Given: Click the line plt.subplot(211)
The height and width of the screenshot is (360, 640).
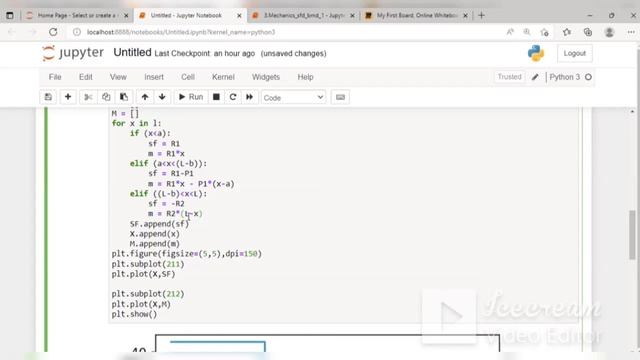Looking at the screenshot, I should 148,264.
